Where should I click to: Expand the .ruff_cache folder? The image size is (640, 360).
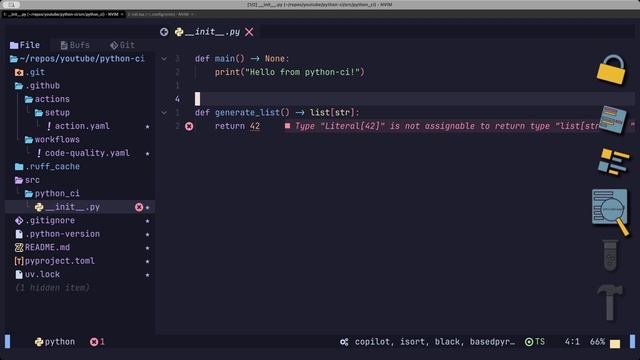click(47, 167)
